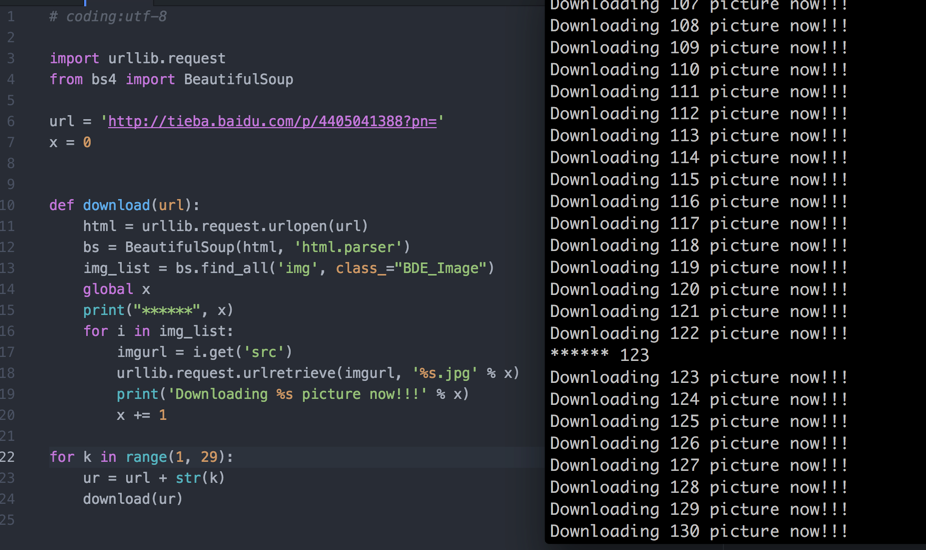
Task: Click terminal line 'Downloading 116 picture now!!!'
Action: pyautogui.click(x=699, y=202)
